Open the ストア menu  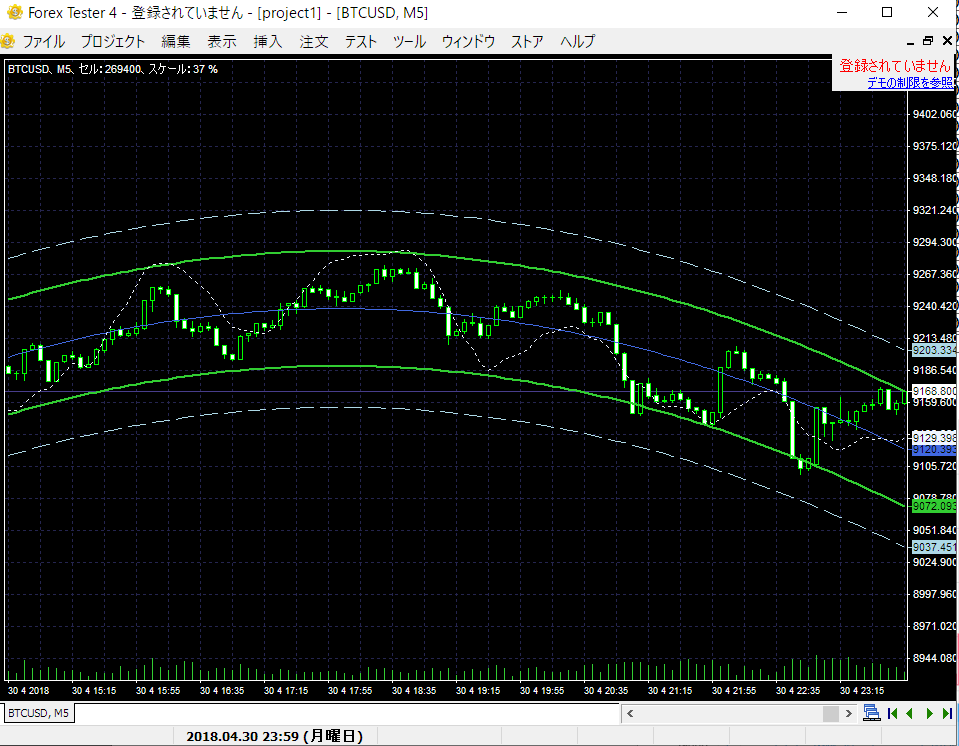527,41
